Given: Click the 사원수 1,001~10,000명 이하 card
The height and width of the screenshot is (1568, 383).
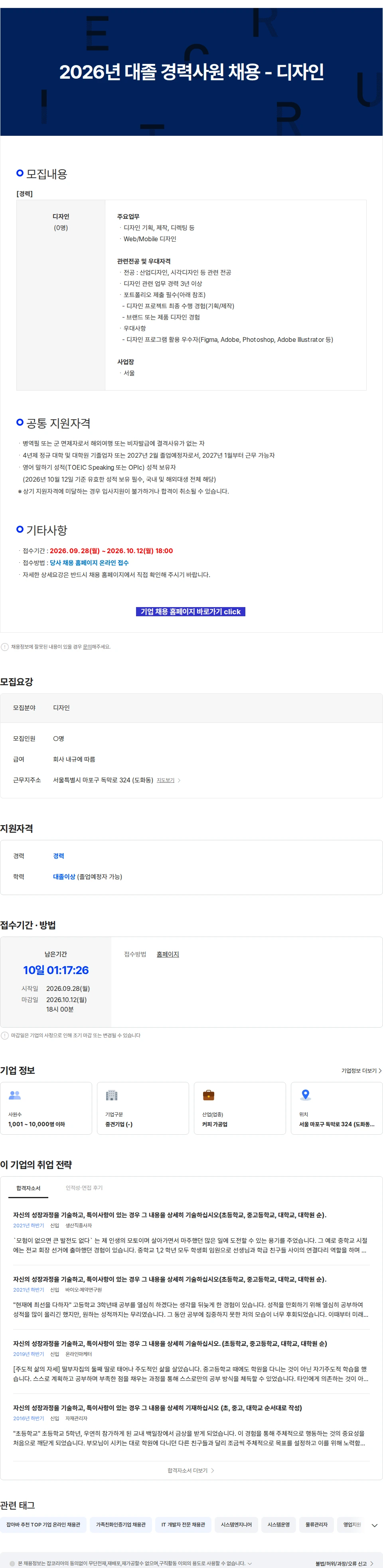Looking at the screenshot, I should pos(46,1108).
